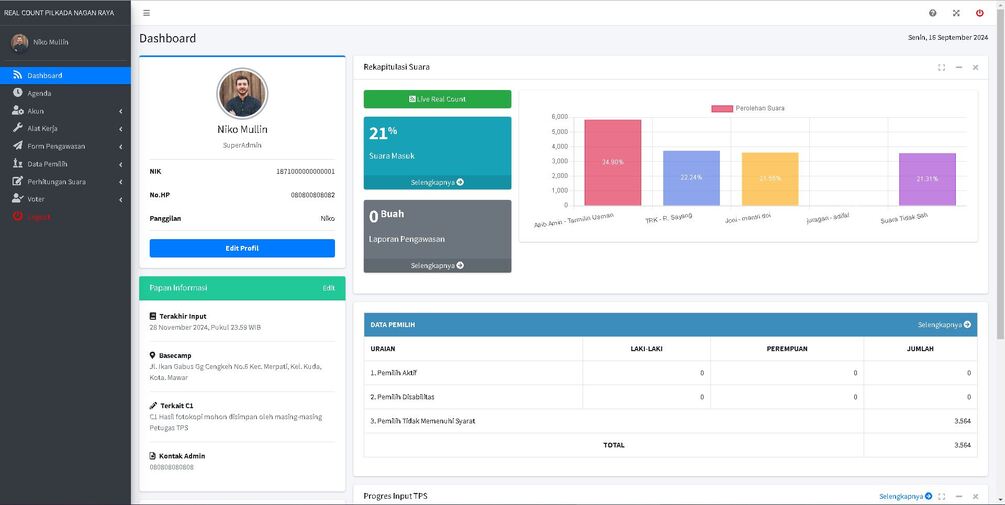Maximize the Rekapitulasi Suara card
The height and width of the screenshot is (505, 1005).
click(x=942, y=67)
